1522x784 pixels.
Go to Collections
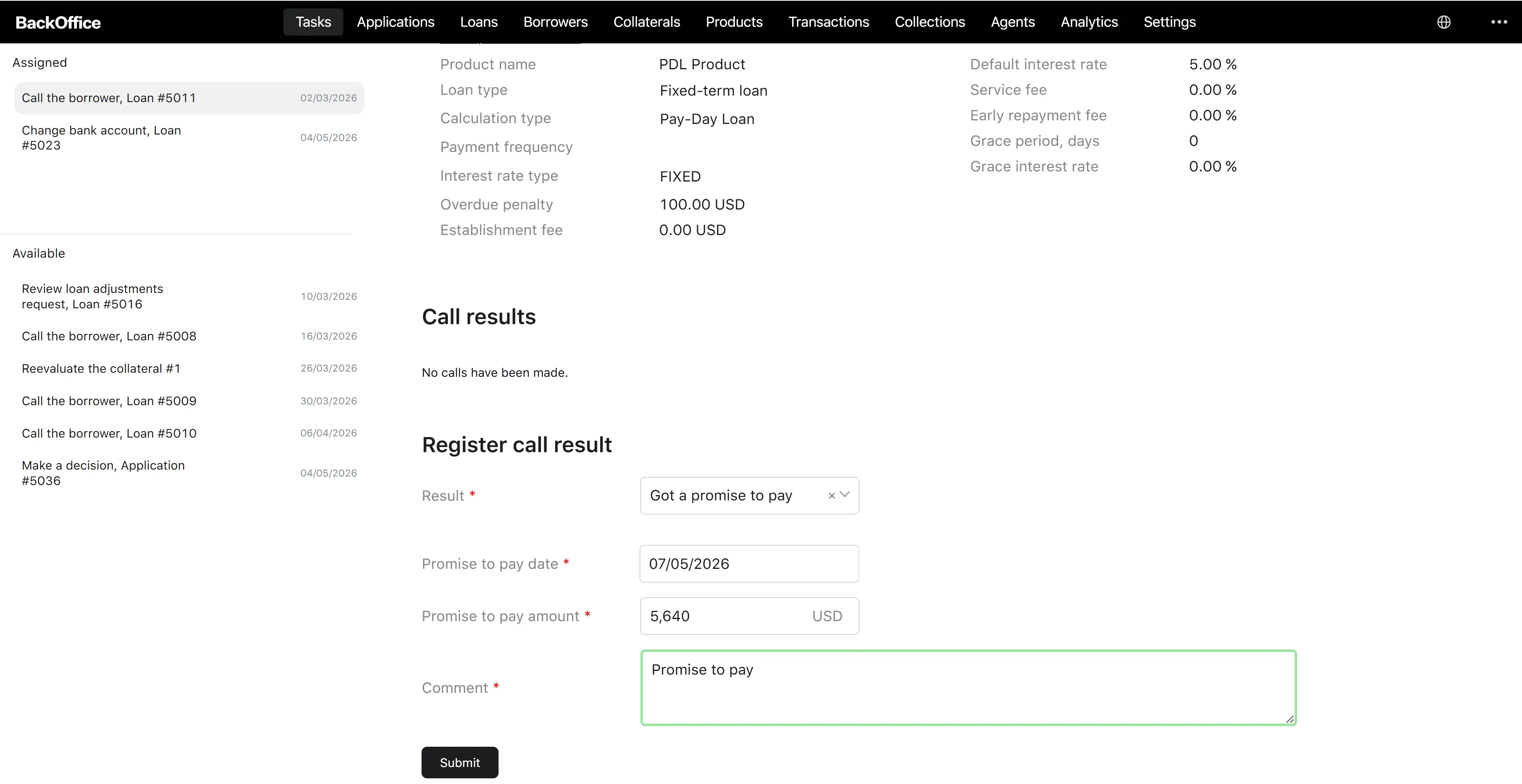(929, 22)
